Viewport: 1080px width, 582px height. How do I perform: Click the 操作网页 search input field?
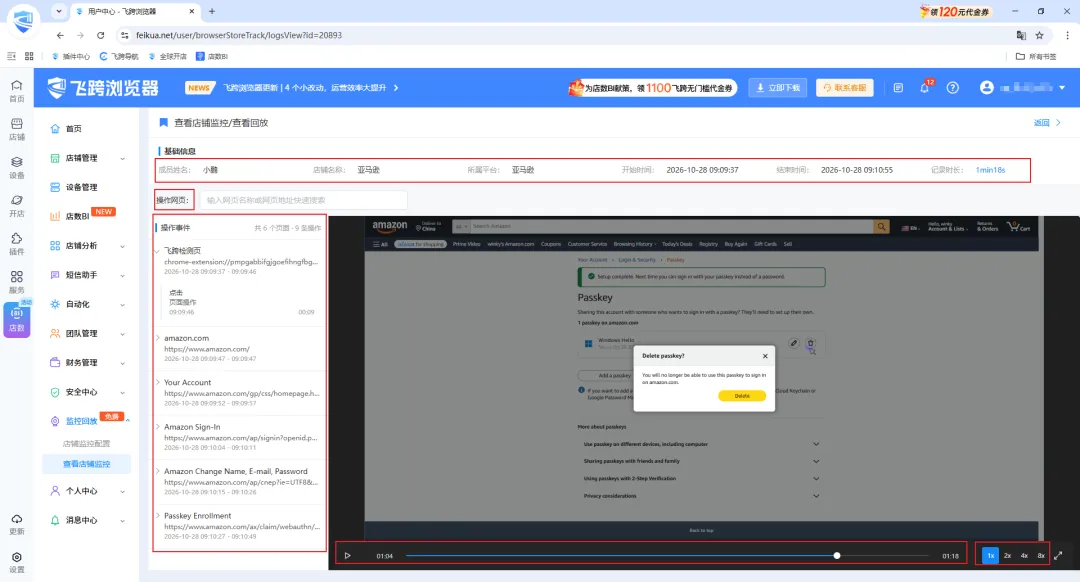pyautogui.click(x=303, y=200)
